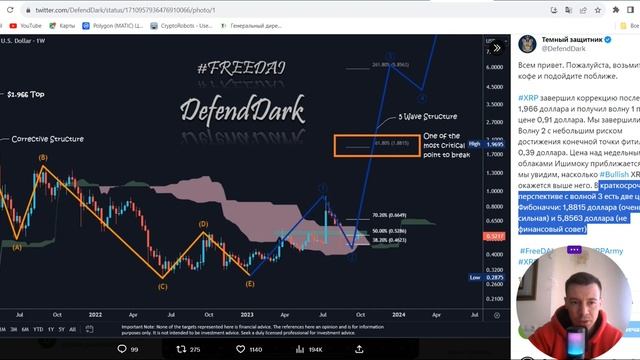640x360 pixels.
Task: Click the (B) wave label
Action: pos(43,158)
